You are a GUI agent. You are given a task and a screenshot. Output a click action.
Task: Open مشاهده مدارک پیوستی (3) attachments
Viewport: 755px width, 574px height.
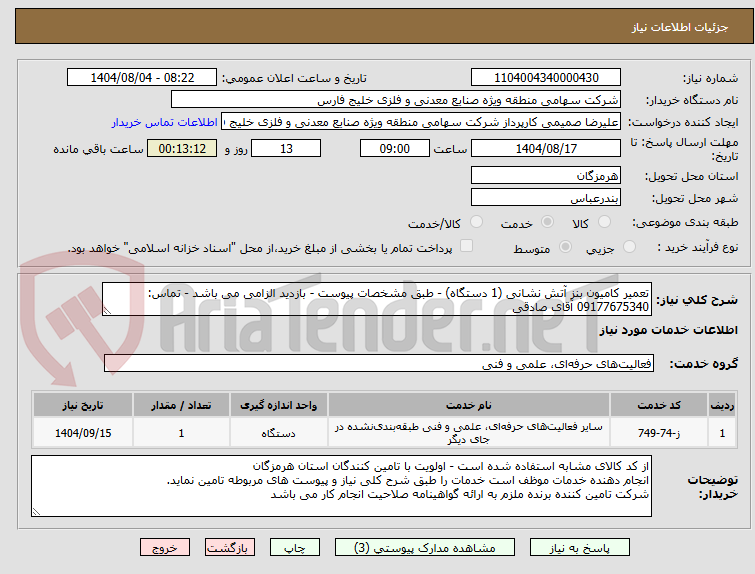(x=425, y=548)
